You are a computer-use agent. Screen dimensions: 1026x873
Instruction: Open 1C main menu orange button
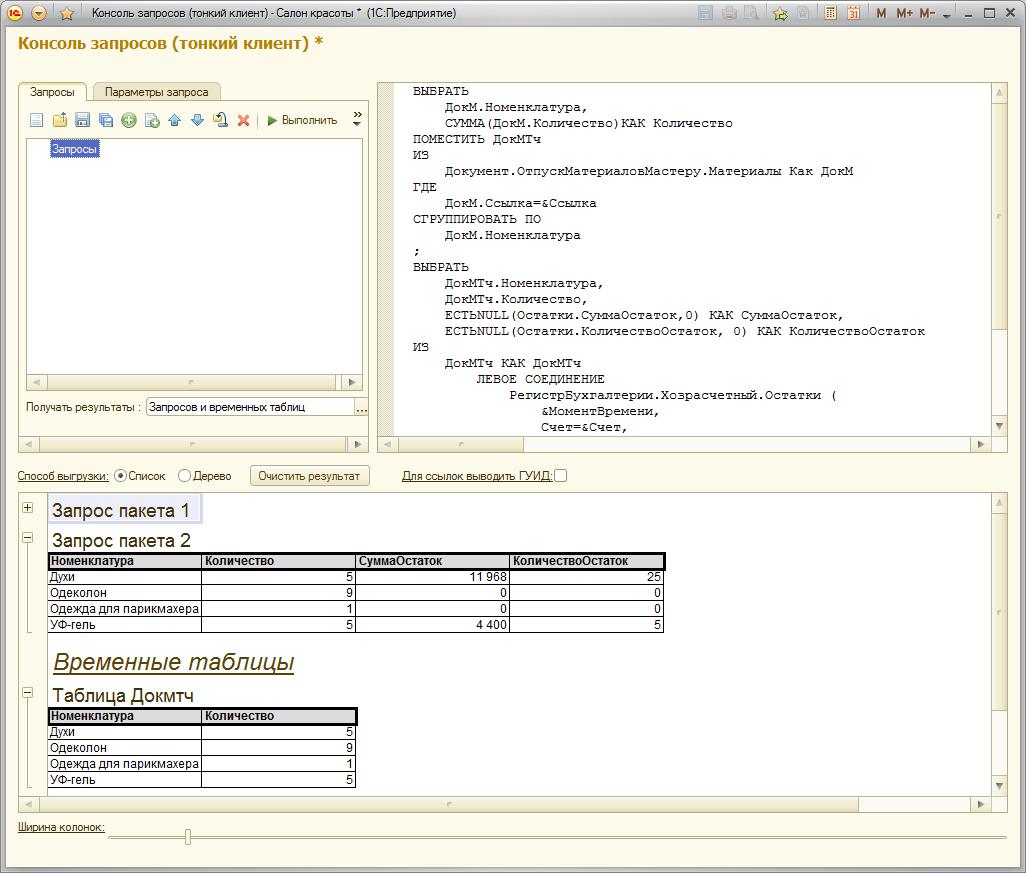39,13
